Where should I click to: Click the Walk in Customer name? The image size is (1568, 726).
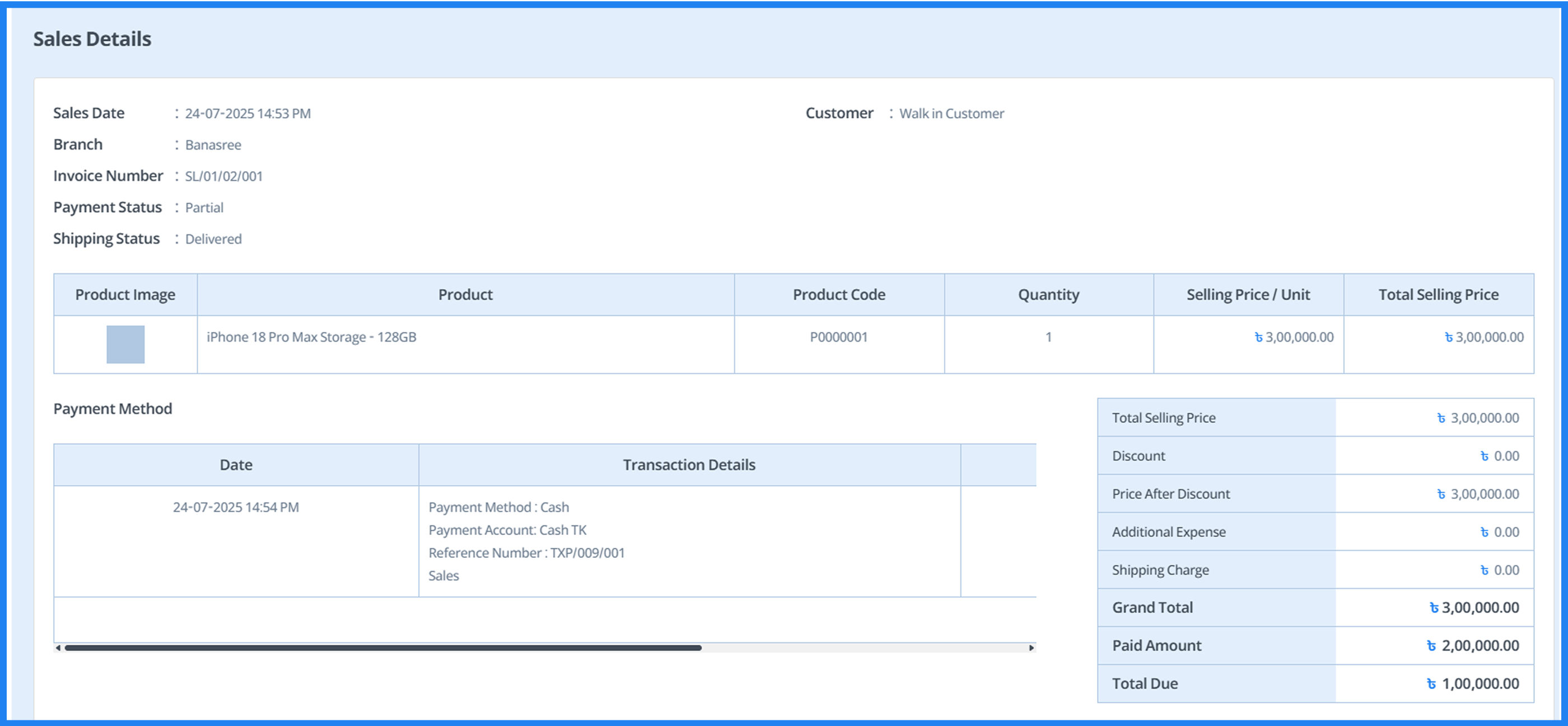click(951, 113)
